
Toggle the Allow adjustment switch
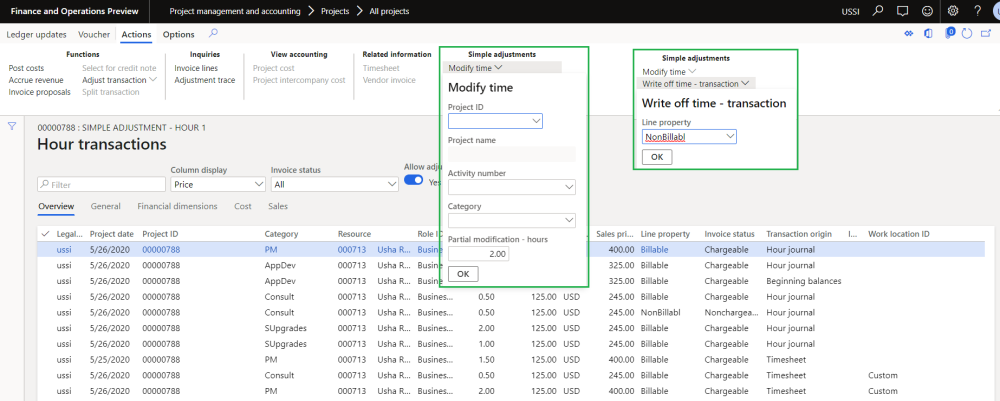tap(413, 181)
